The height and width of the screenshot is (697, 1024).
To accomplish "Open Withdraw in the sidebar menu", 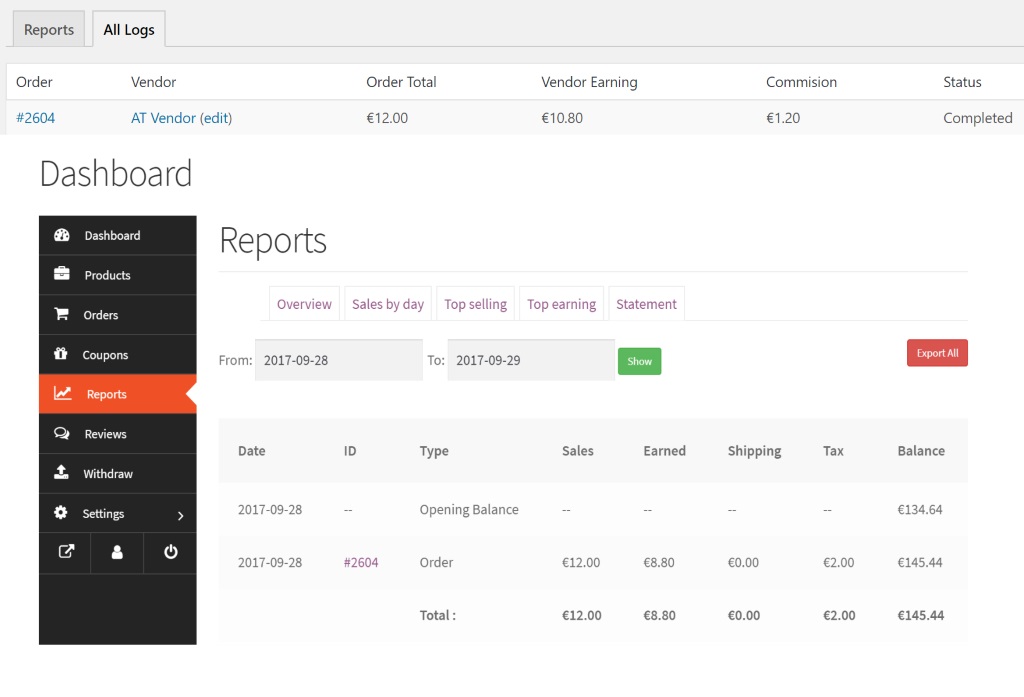I will pos(118,474).
